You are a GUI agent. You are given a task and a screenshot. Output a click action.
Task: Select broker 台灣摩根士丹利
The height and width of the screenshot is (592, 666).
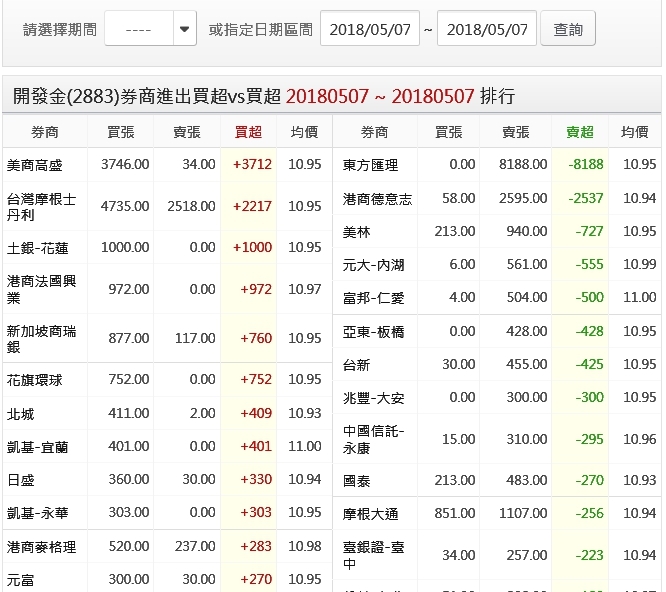(42, 206)
